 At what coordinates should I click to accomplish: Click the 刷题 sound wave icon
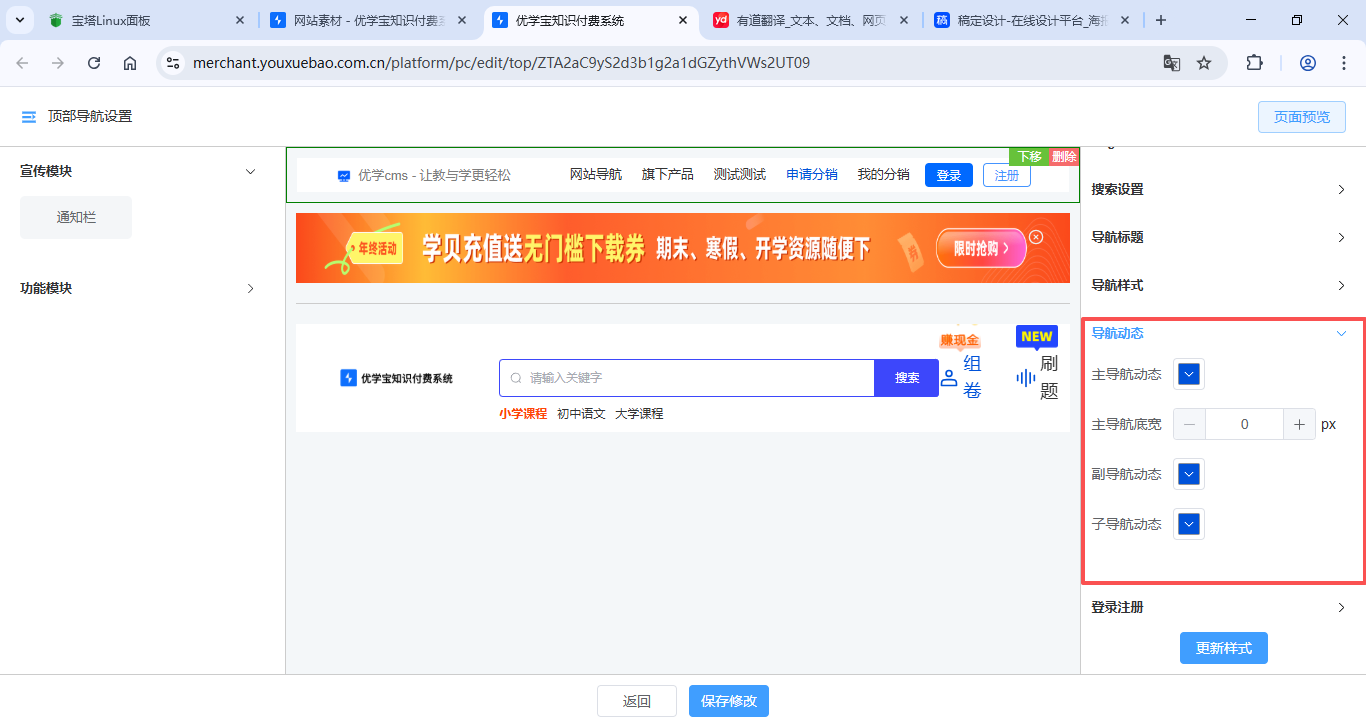(x=1026, y=377)
